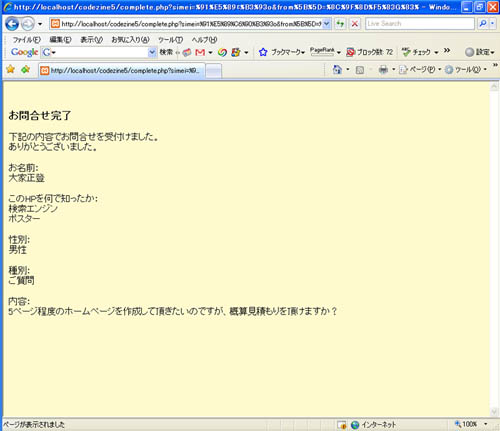
Task: Expand the command bar overflow chevron
Action: point(495,65)
